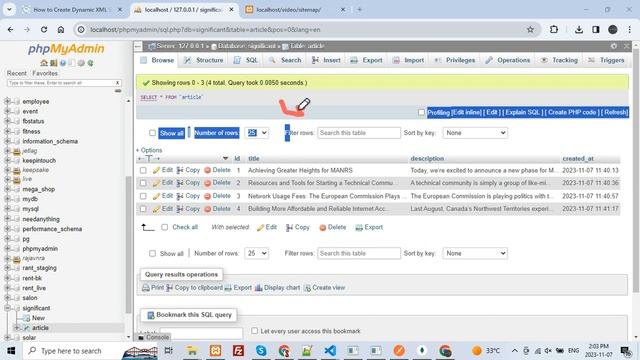640x360 pixels.
Task: Click Create view icon
Action: point(307,288)
